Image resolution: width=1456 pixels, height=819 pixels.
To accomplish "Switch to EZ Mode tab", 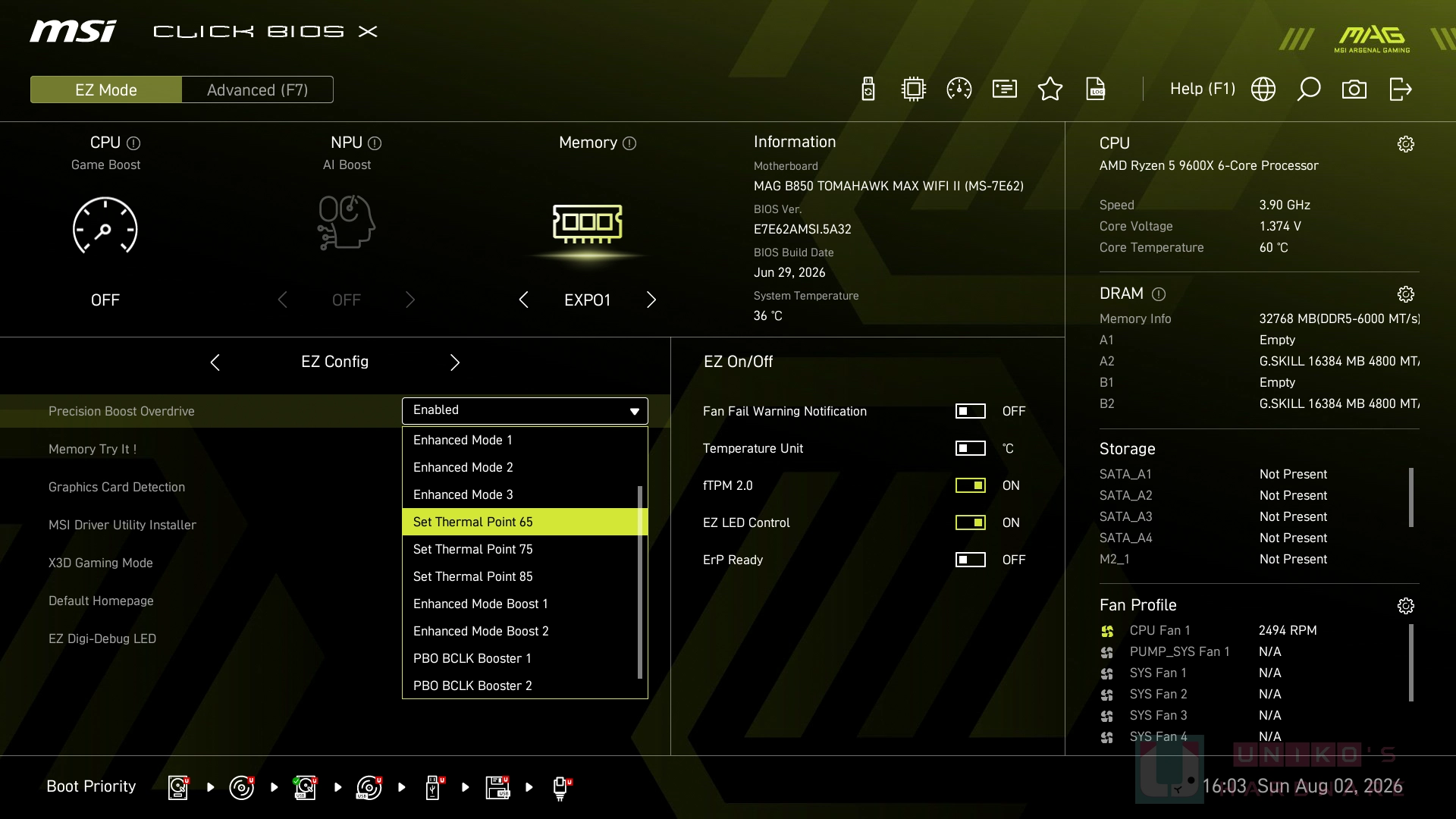I will coord(106,89).
